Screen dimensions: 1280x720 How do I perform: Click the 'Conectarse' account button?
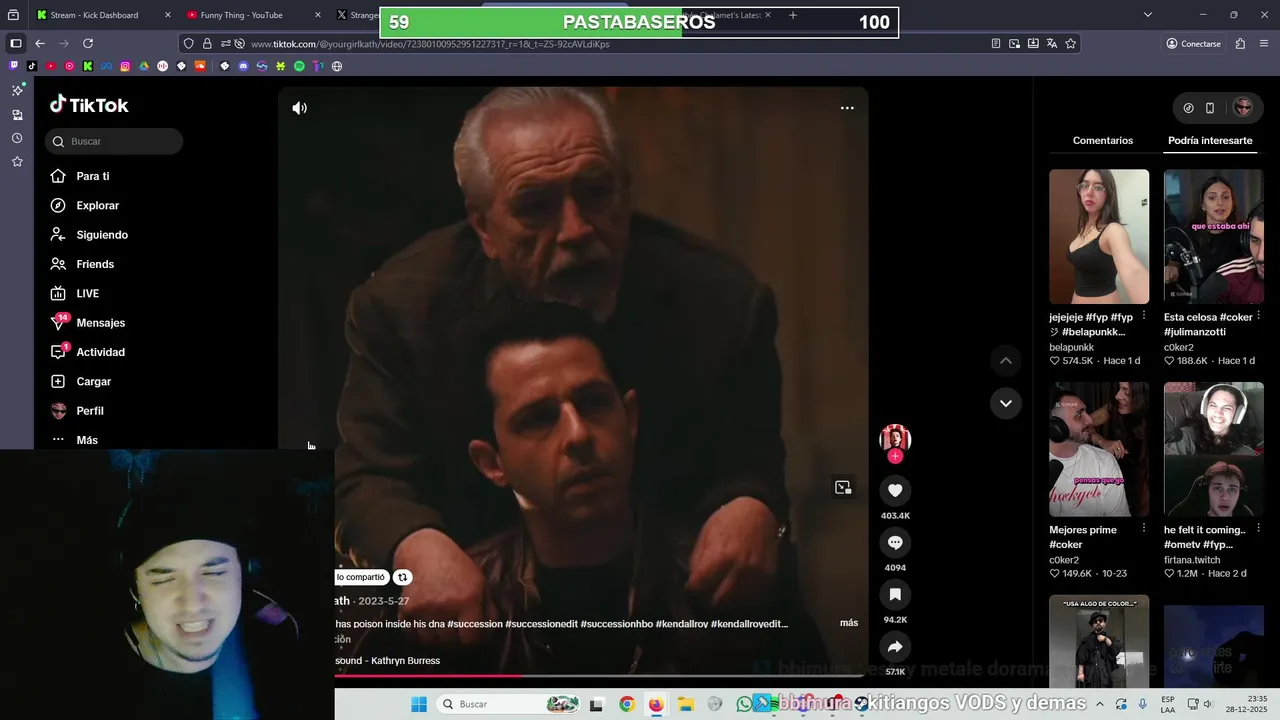pos(1193,44)
